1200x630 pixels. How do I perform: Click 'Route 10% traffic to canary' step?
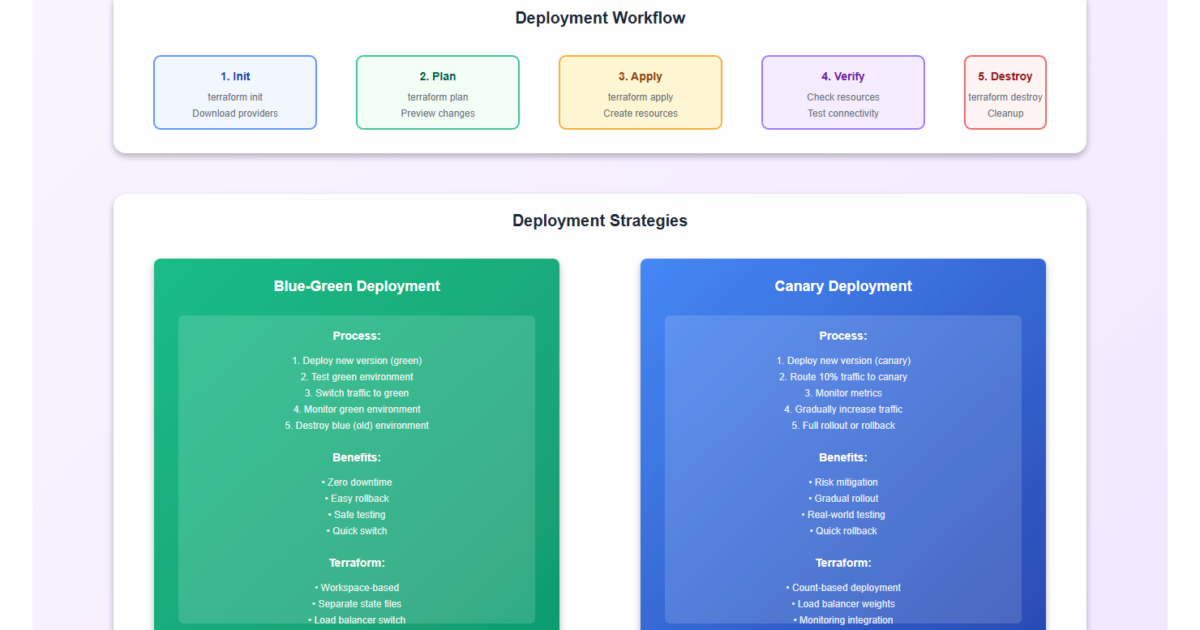[x=843, y=377]
